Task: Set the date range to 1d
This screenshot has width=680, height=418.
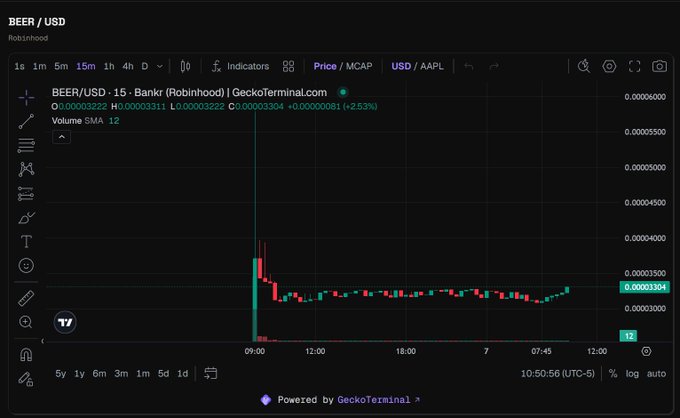Action: (x=183, y=373)
